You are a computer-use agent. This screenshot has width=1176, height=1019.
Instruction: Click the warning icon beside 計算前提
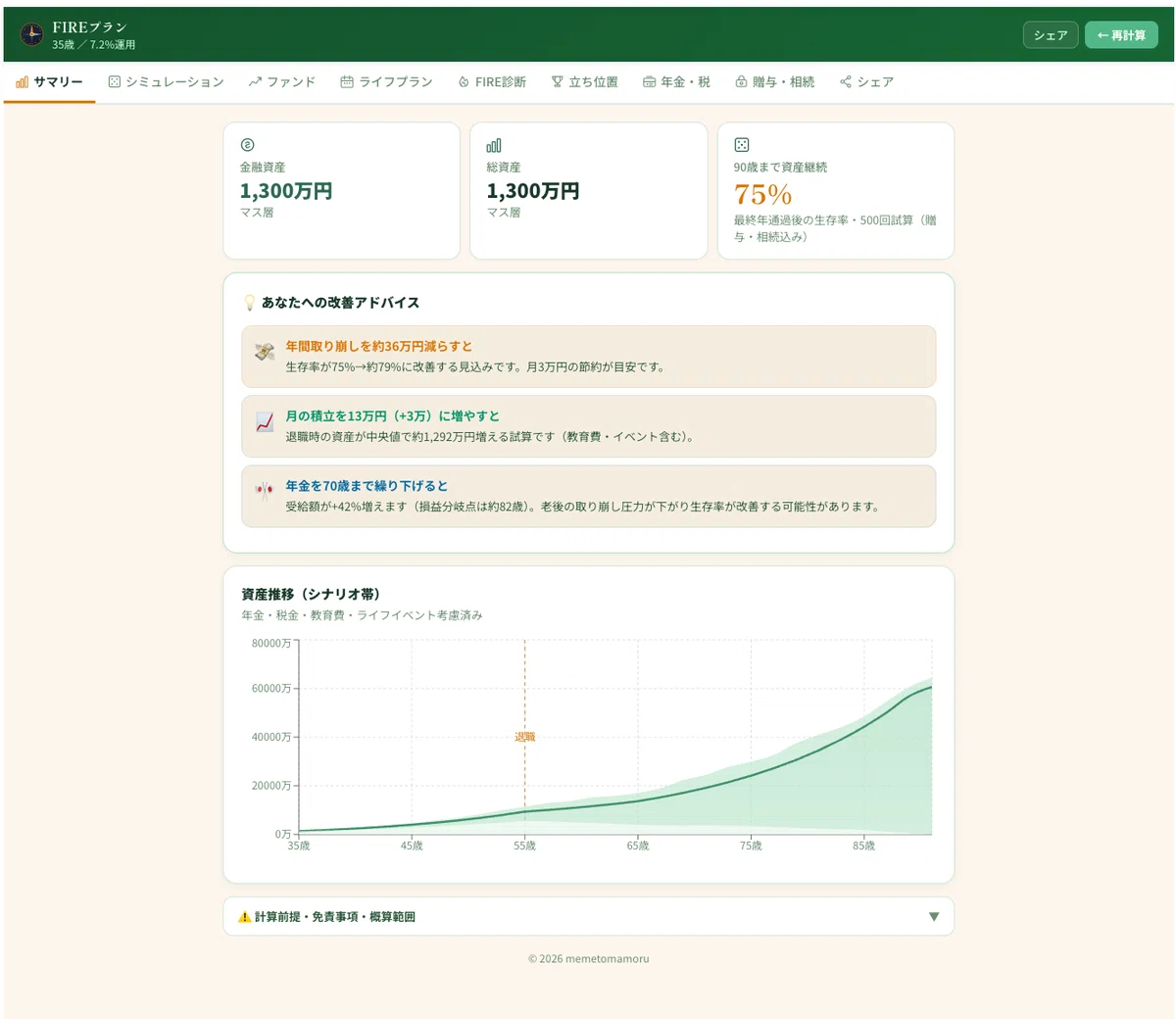pos(245,917)
